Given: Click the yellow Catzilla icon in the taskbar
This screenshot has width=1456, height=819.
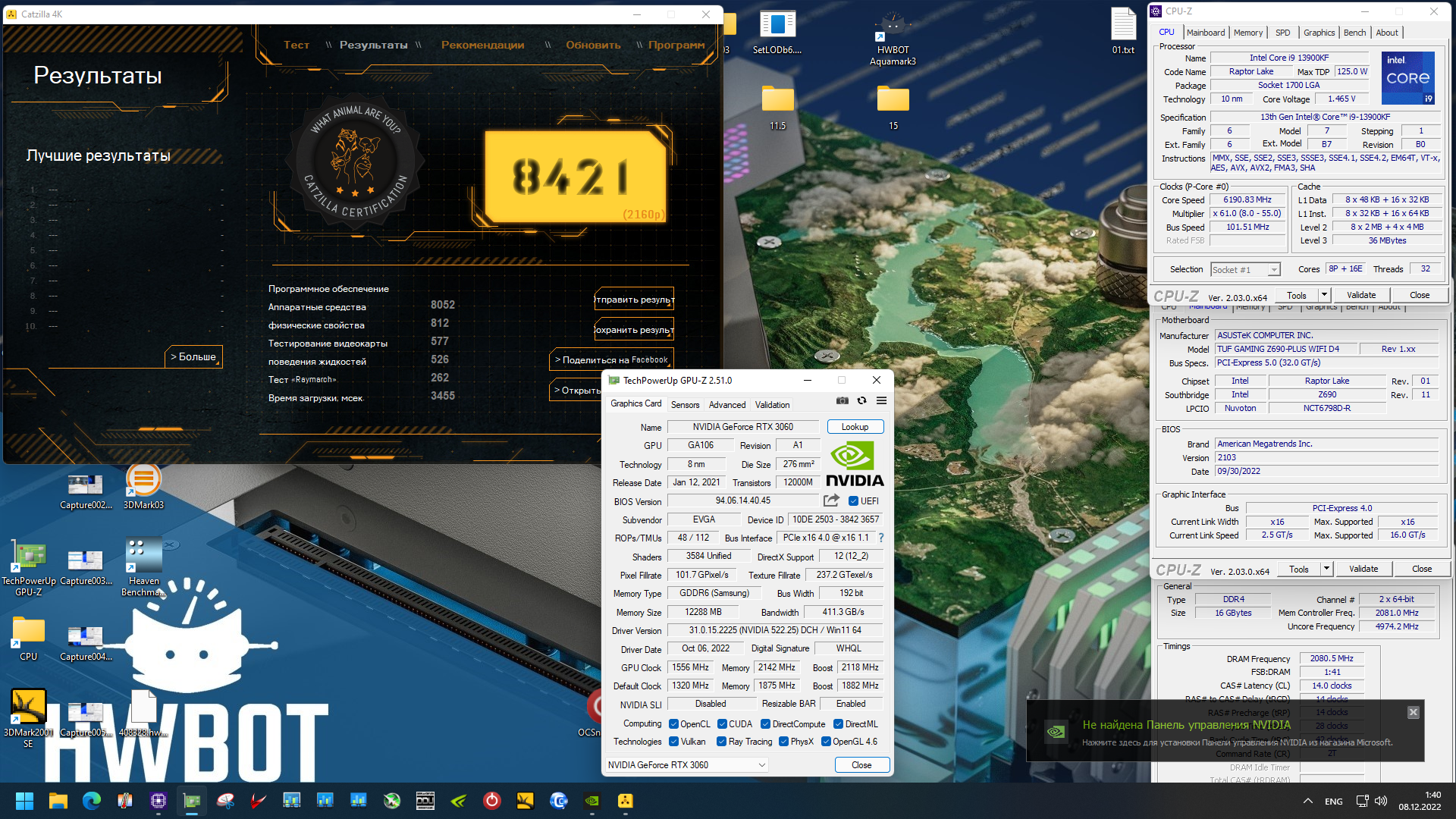Looking at the screenshot, I should point(626,801).
